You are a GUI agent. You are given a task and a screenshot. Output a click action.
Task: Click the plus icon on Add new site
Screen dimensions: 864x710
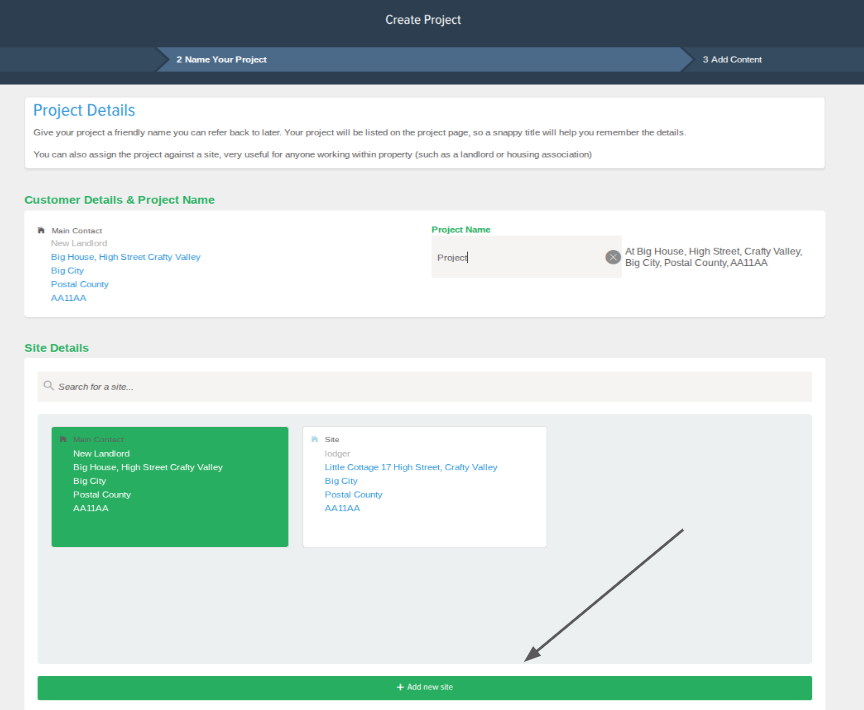pyautogui.click(x=401, y=687)
